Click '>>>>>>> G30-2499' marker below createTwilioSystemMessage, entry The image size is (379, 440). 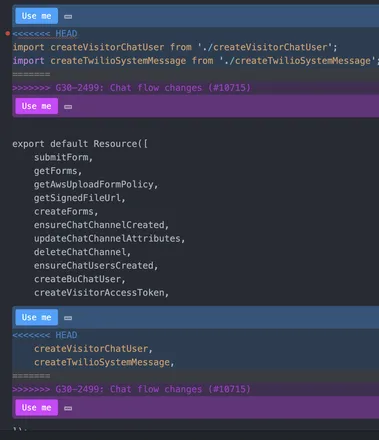131,389
